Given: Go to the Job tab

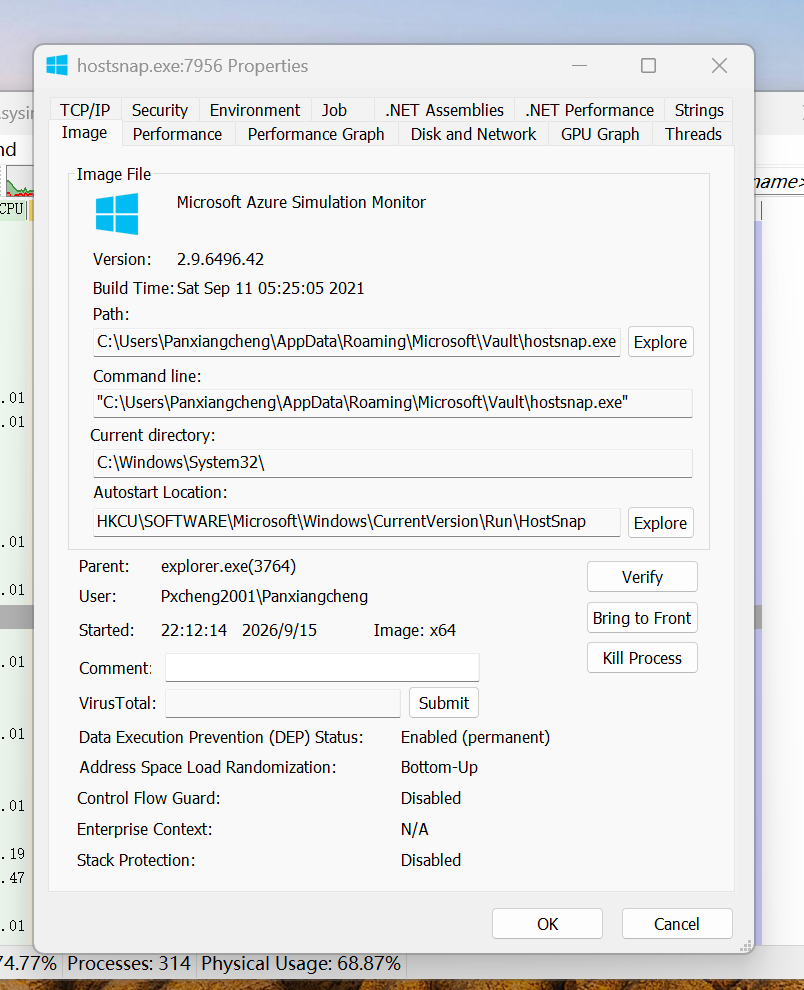Looking at the screenshot, I should click(334, 110).
